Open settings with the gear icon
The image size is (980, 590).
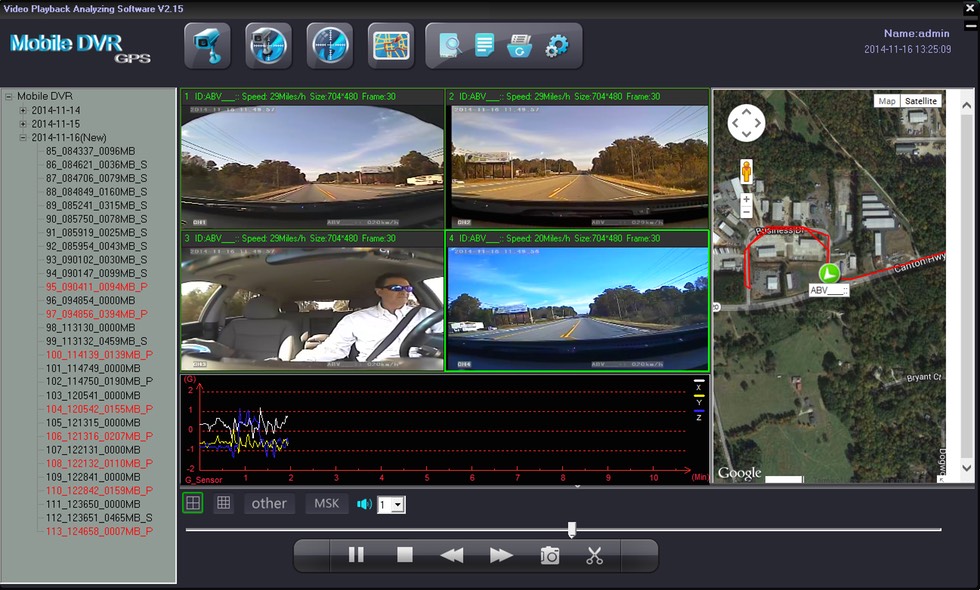(557, 46)
